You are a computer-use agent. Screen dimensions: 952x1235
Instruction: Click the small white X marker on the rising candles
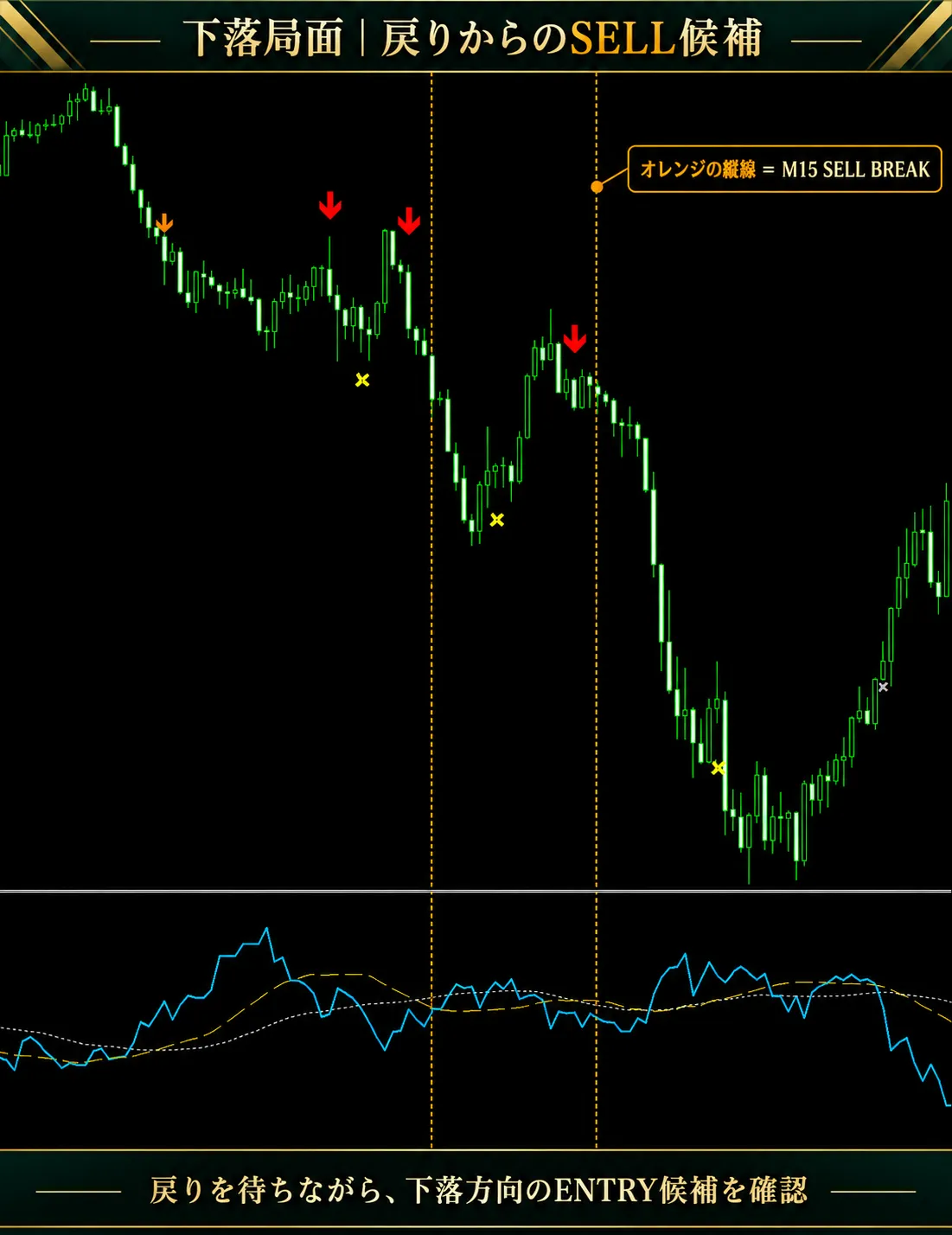883,687
